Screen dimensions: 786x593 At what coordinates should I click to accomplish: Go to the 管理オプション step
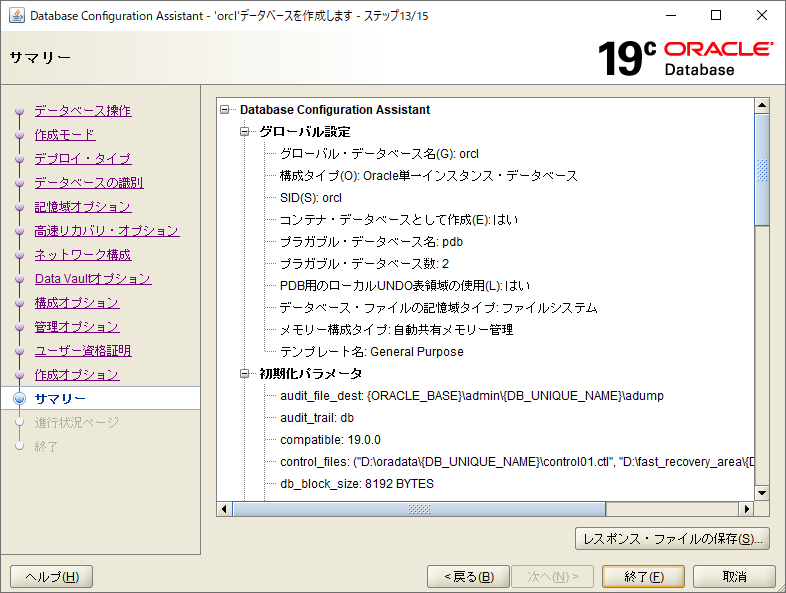coord(77,327)
